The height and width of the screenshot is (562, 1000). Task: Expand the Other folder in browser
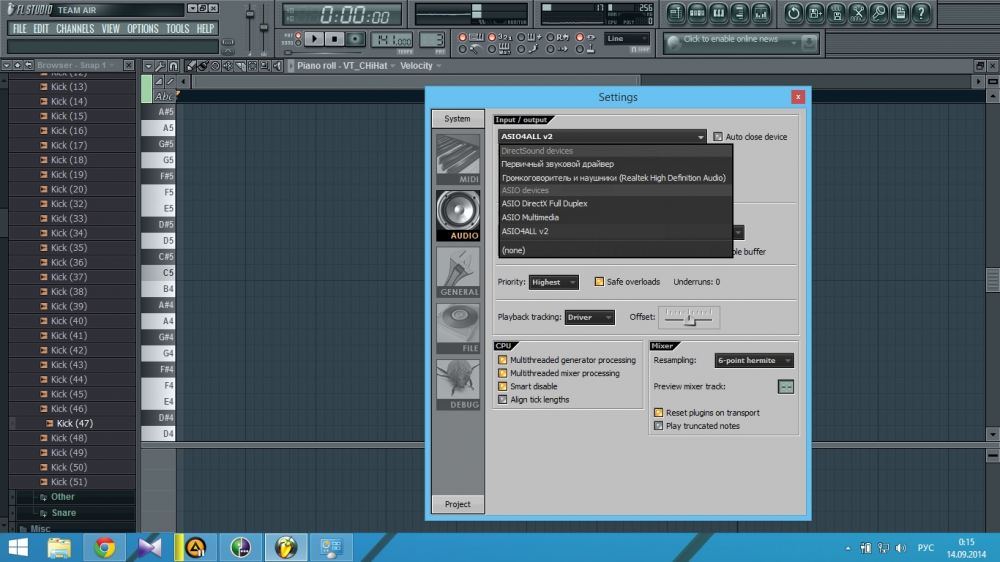pos(62,496)
